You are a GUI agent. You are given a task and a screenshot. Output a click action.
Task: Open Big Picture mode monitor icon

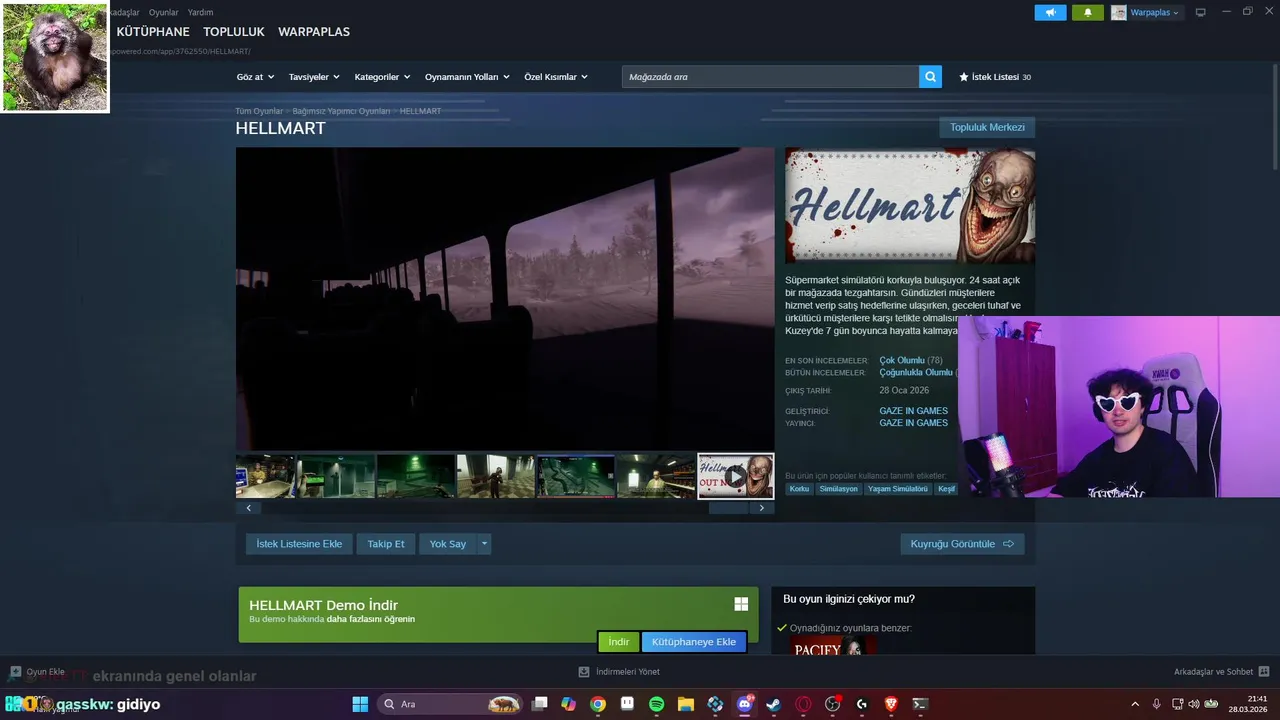click(x=1201, y=12)
